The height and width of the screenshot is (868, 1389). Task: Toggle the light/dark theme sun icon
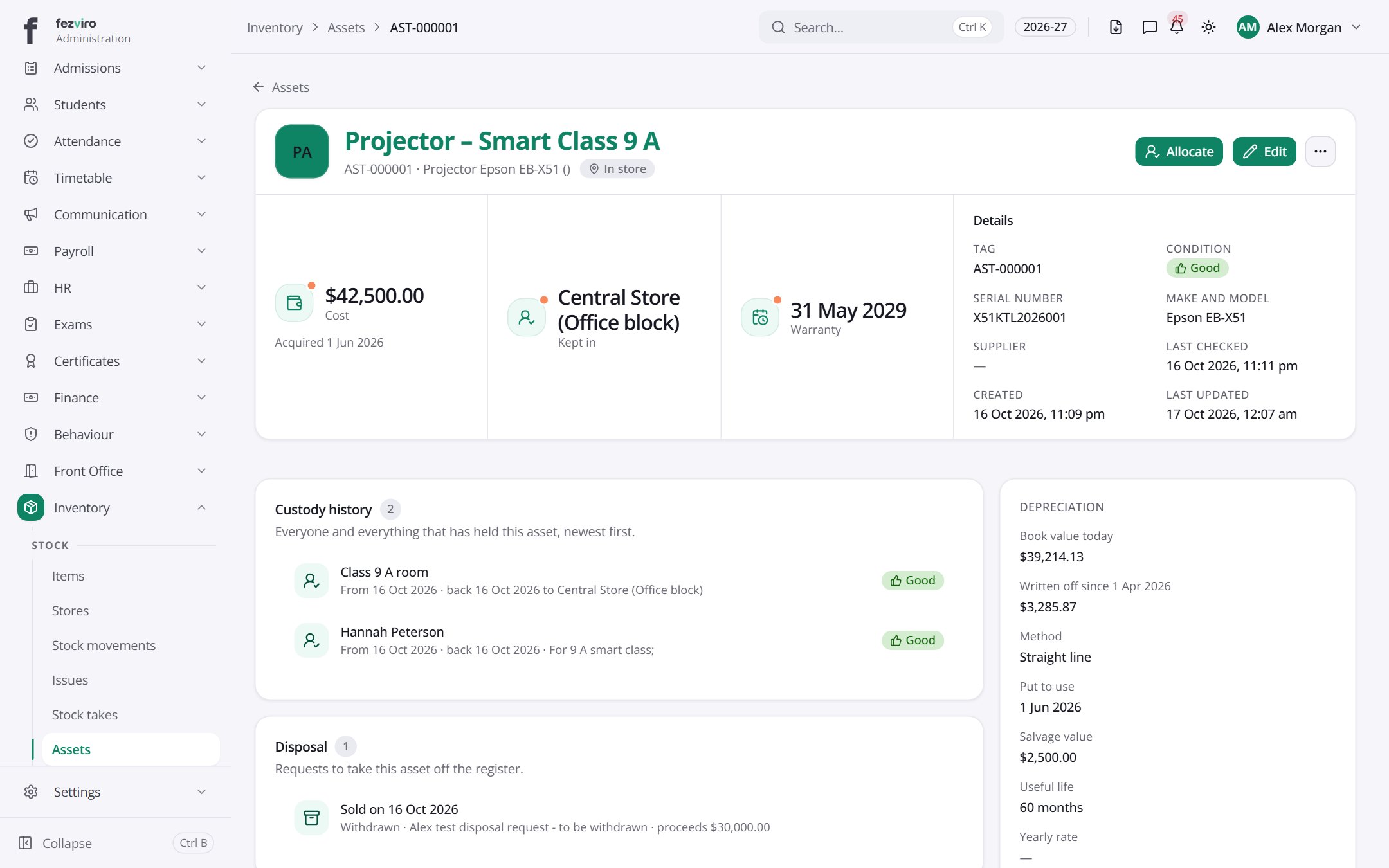1208,27
